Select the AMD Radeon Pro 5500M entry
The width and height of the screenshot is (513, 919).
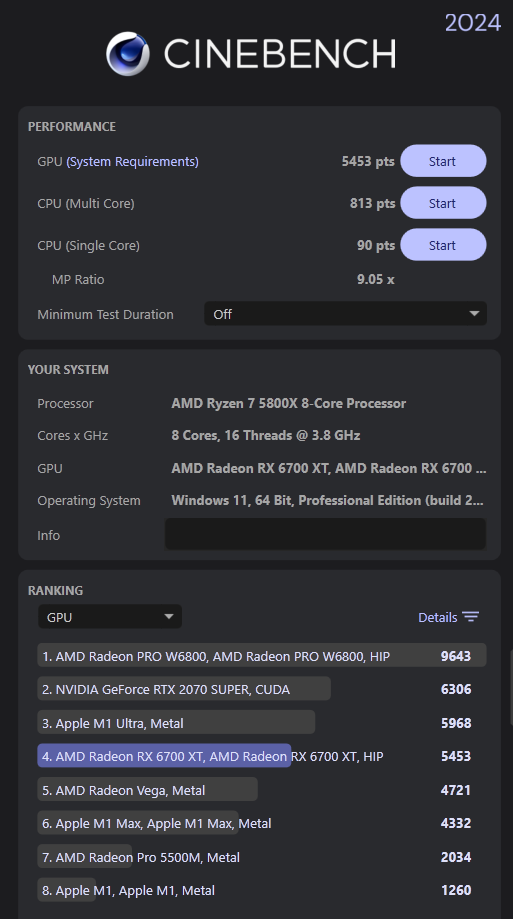[x=262, y=857]
